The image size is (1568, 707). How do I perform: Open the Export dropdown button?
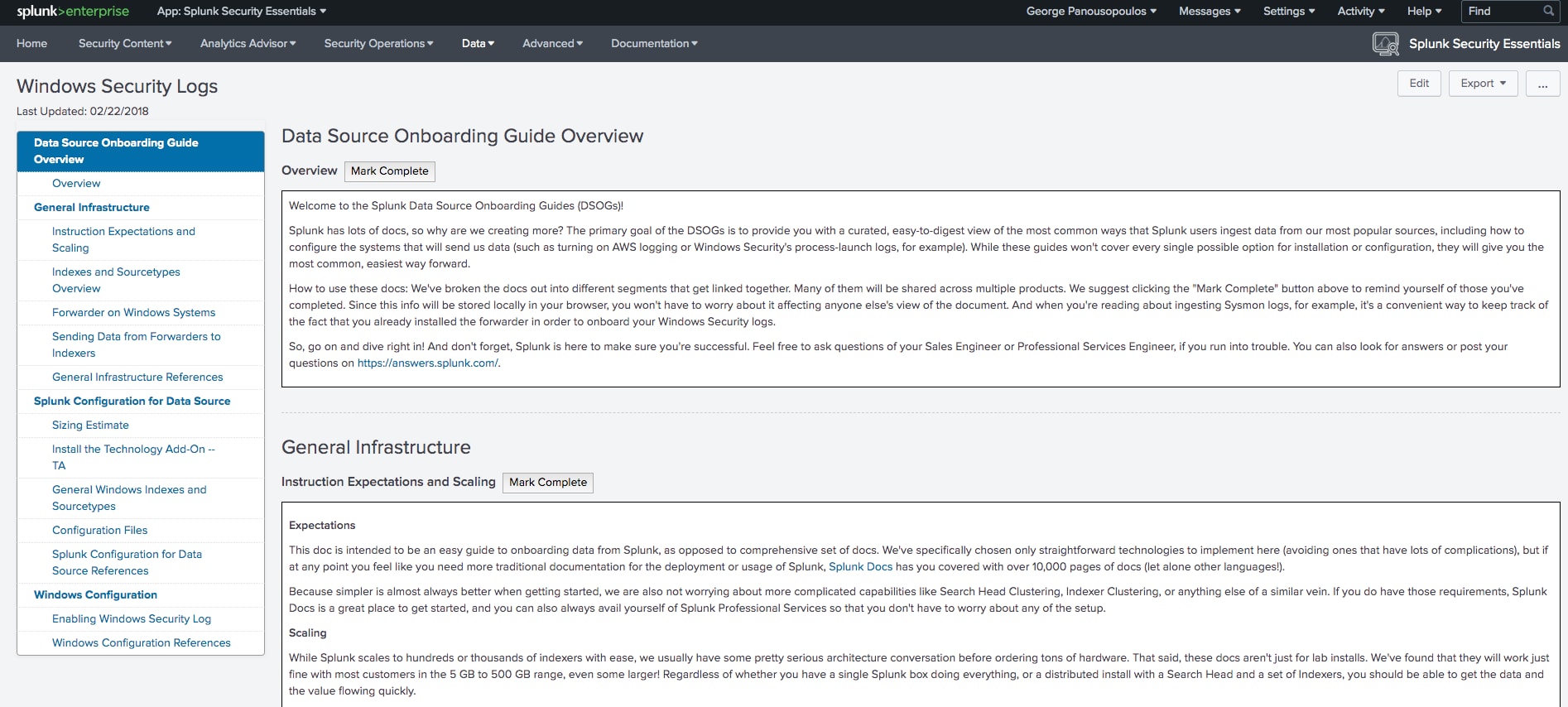[x=1483, y=84]
